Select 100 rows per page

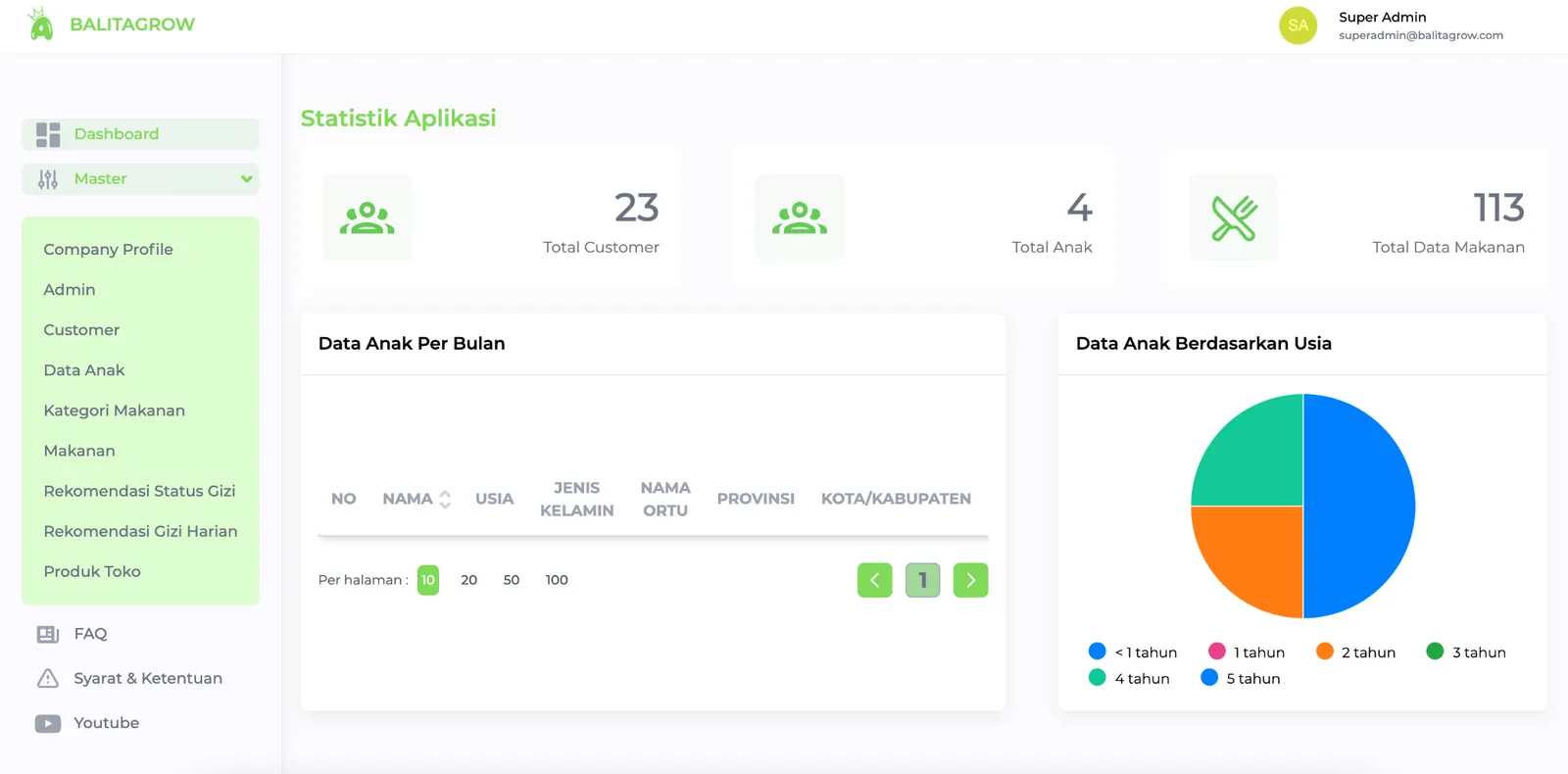pyautogui.click(x=557, y=580)
